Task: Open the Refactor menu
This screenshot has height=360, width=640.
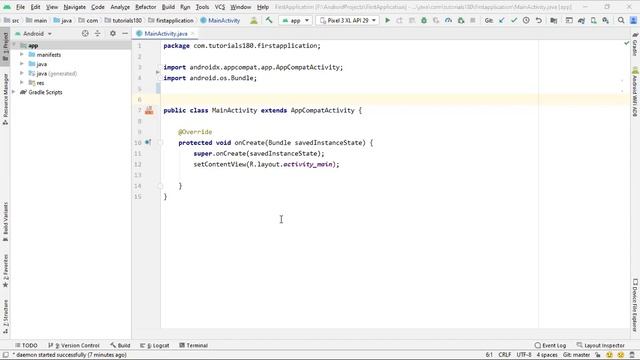Action: tap(146, 7)
